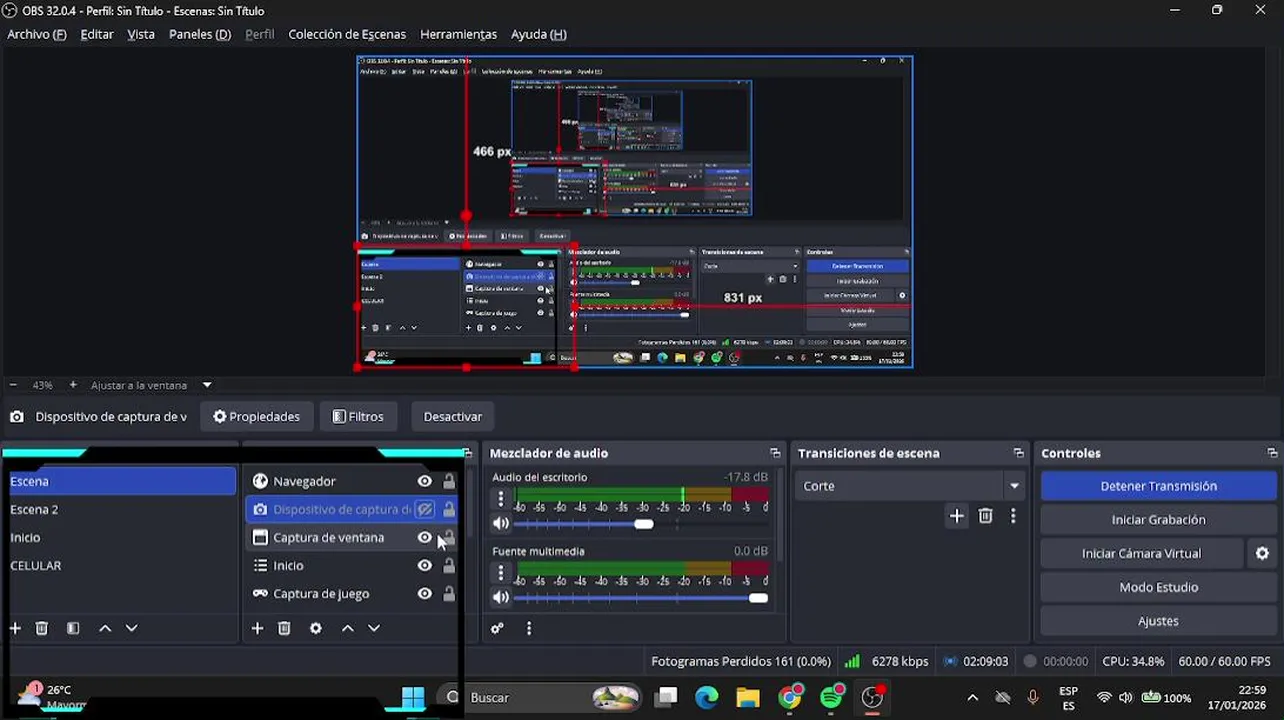The width and height of the screenshot is (1284, 720).
Task: Open advanced audio properties gears icon
Action: coord(497,628)
